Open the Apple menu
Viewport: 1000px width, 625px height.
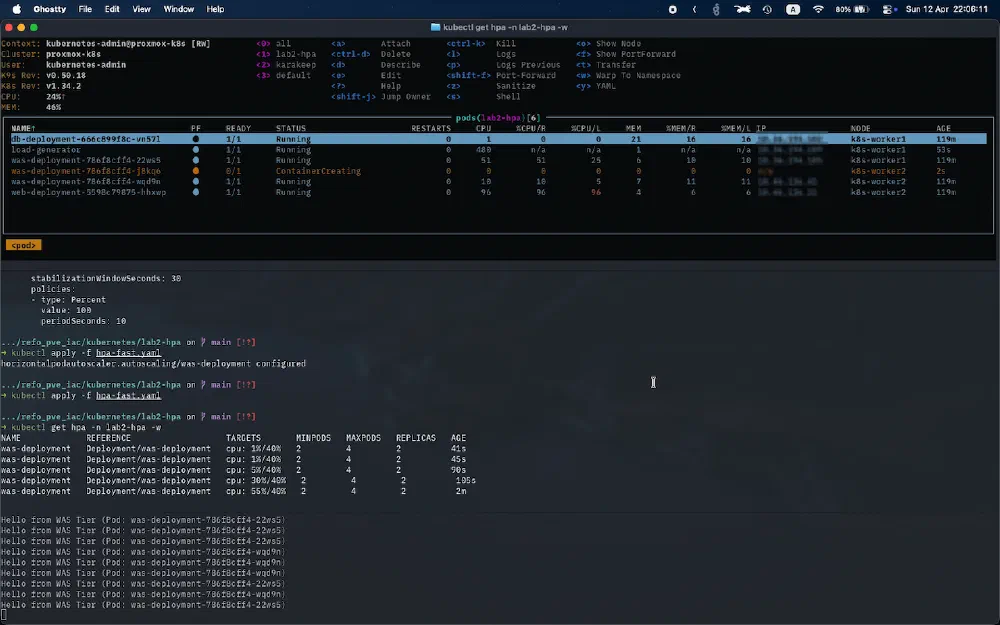click(16, 9)
